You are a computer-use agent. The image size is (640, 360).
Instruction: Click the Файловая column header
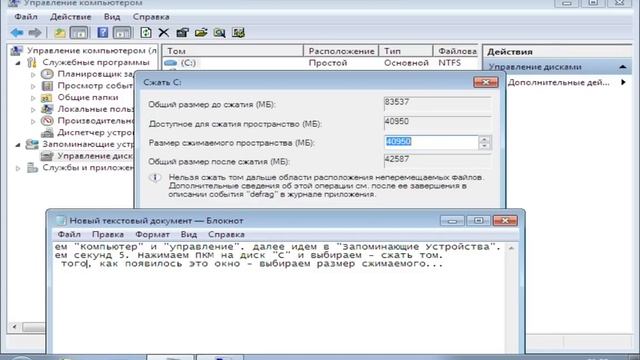click(456, 51)
